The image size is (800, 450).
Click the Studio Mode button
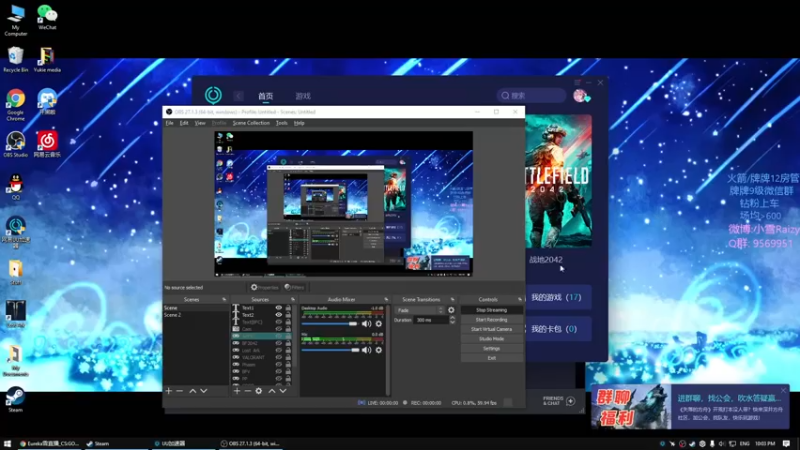(492, 339)
